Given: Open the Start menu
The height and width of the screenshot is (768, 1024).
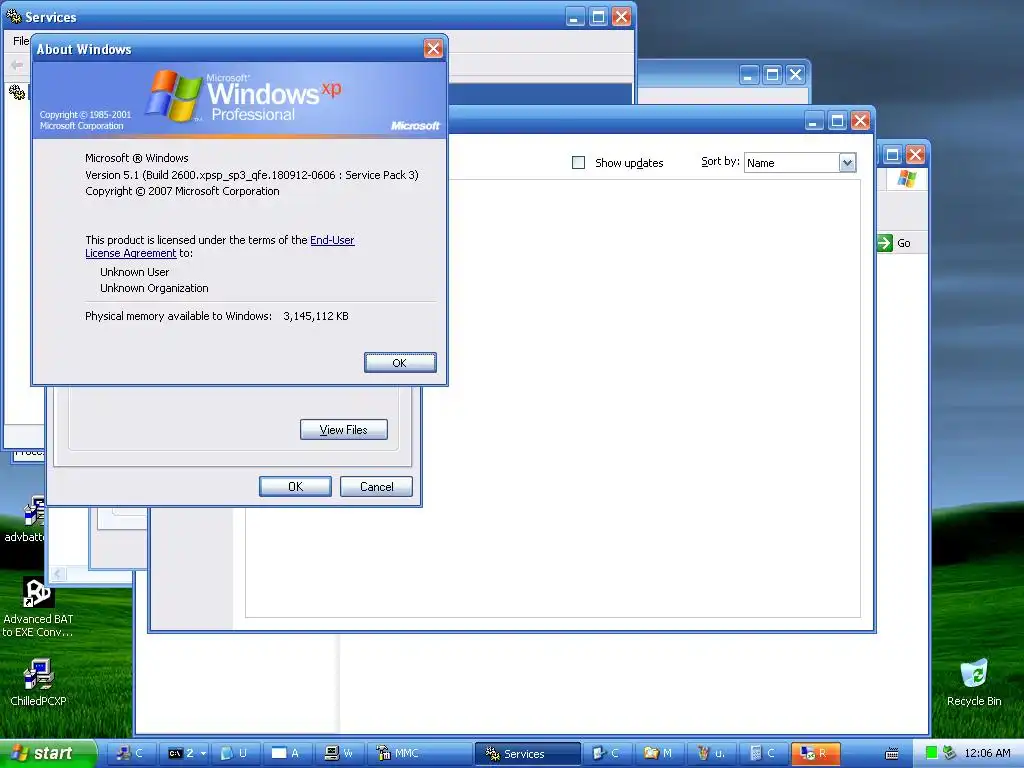Looking at the screenshot, I should [47, 753].
